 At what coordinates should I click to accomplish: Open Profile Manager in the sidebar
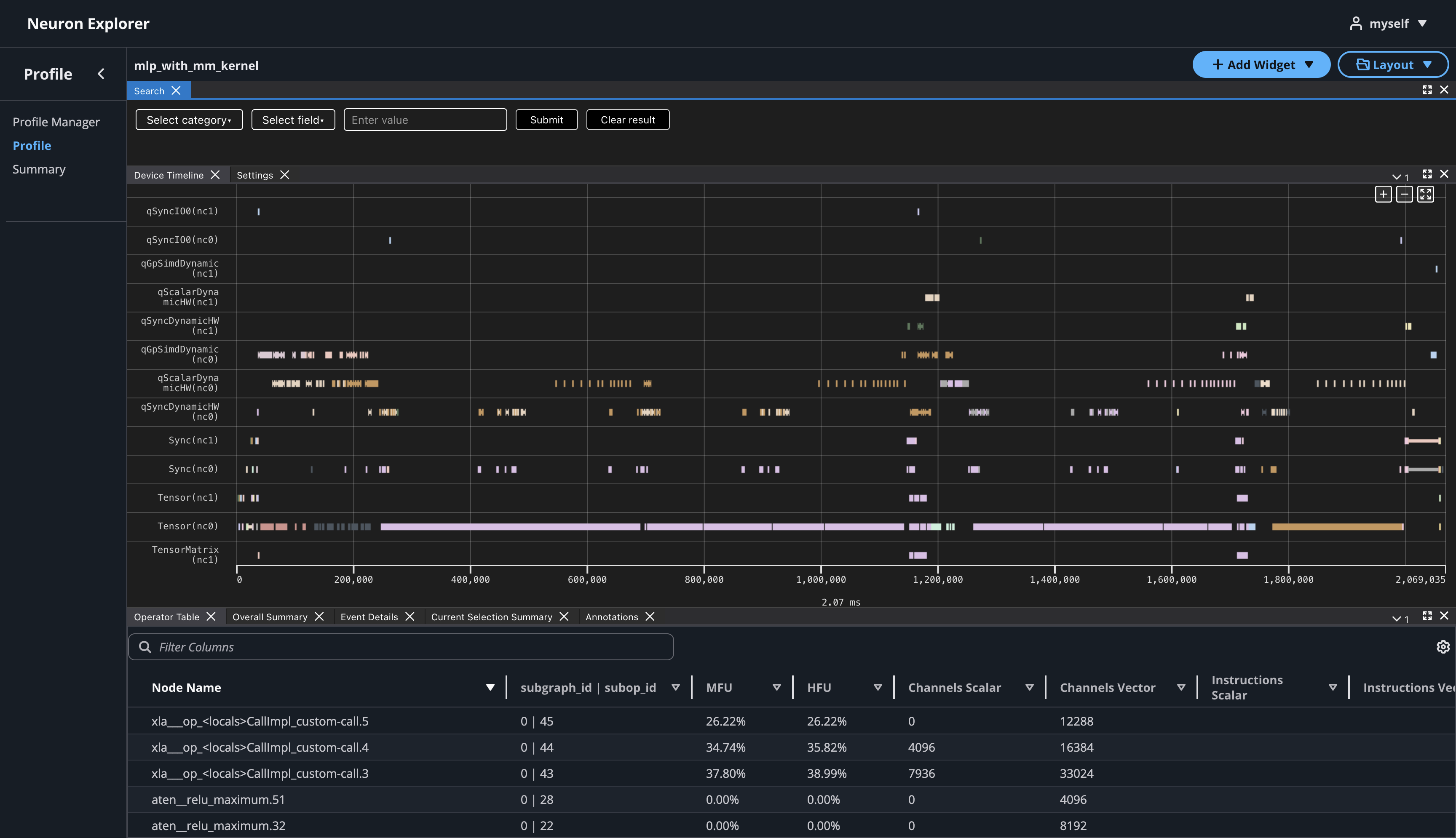coord(56,121)
